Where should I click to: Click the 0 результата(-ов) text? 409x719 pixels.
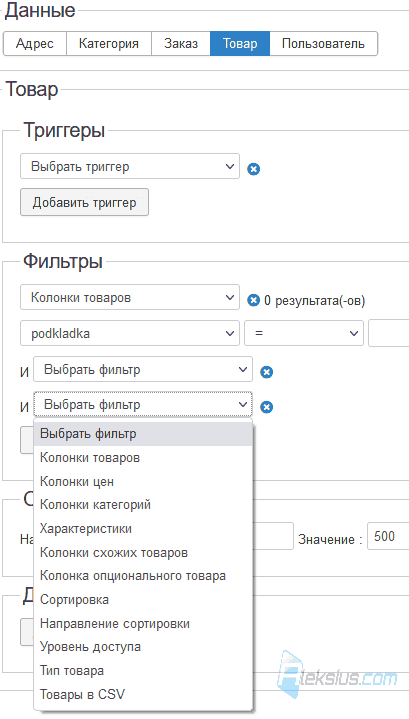coord(315,301)
